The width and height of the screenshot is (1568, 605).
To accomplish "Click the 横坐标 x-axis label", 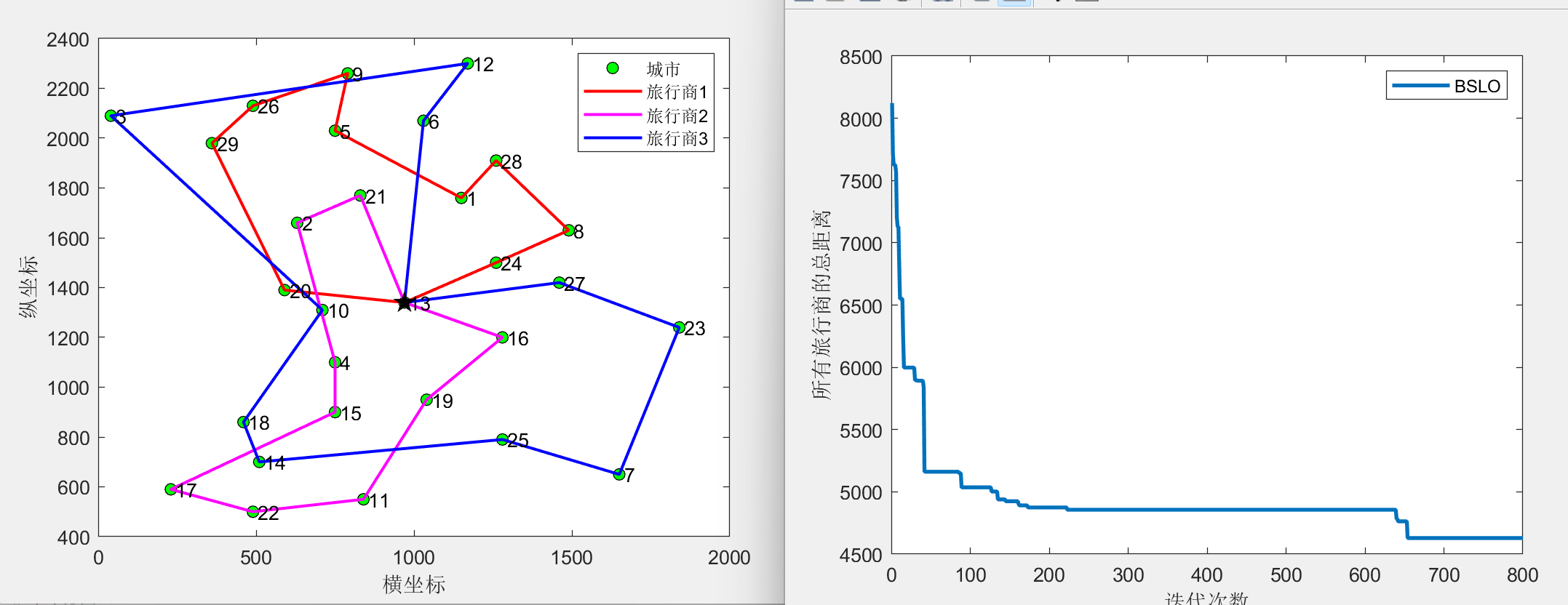I will pyautogui.click(x=413, y=584).
